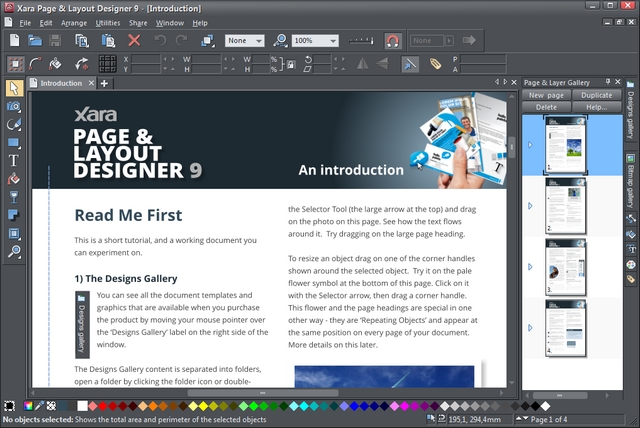
Task: Select the Photo camera tool
Action: 14,106
